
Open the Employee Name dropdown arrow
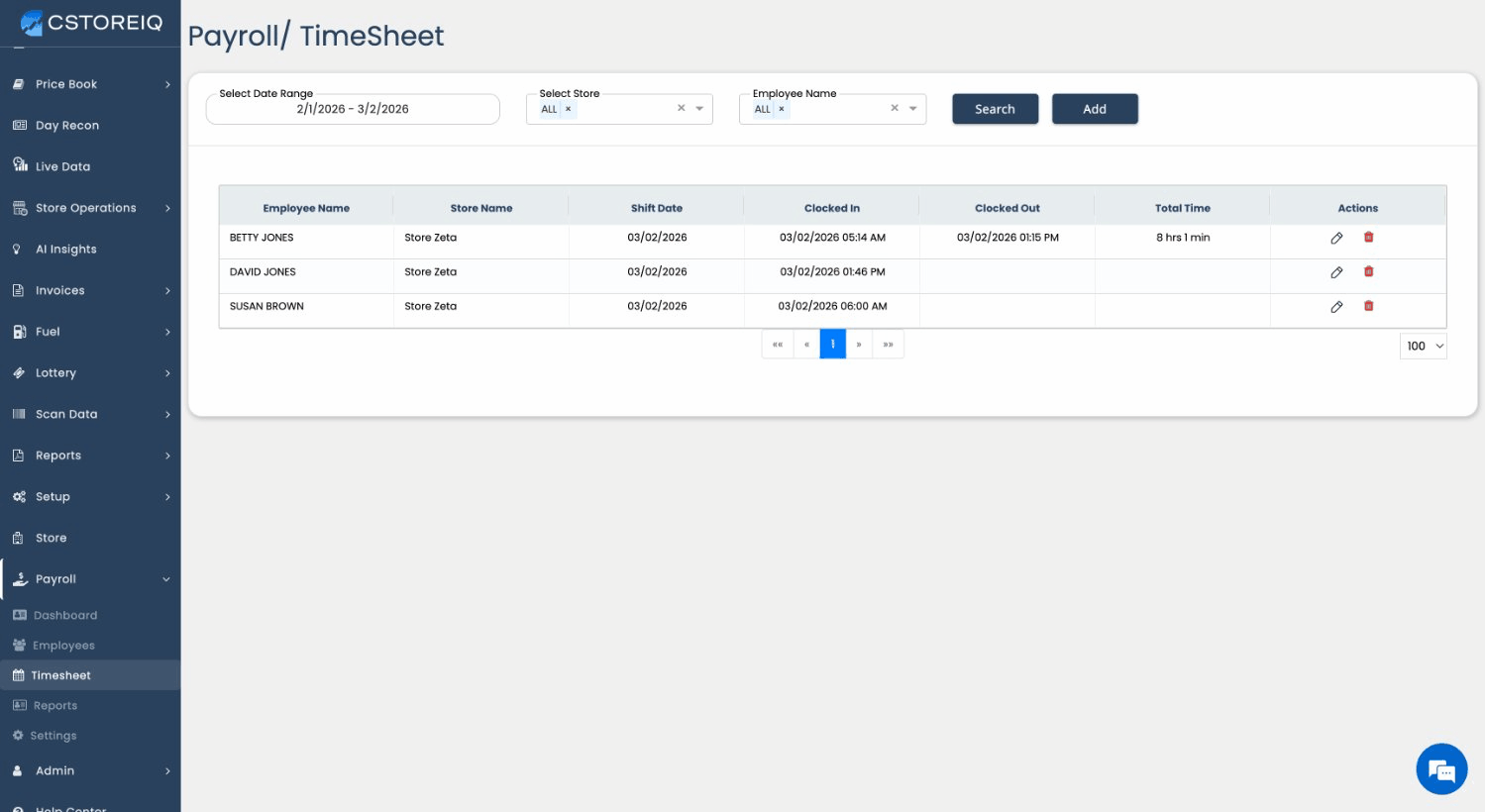[912, 109]
